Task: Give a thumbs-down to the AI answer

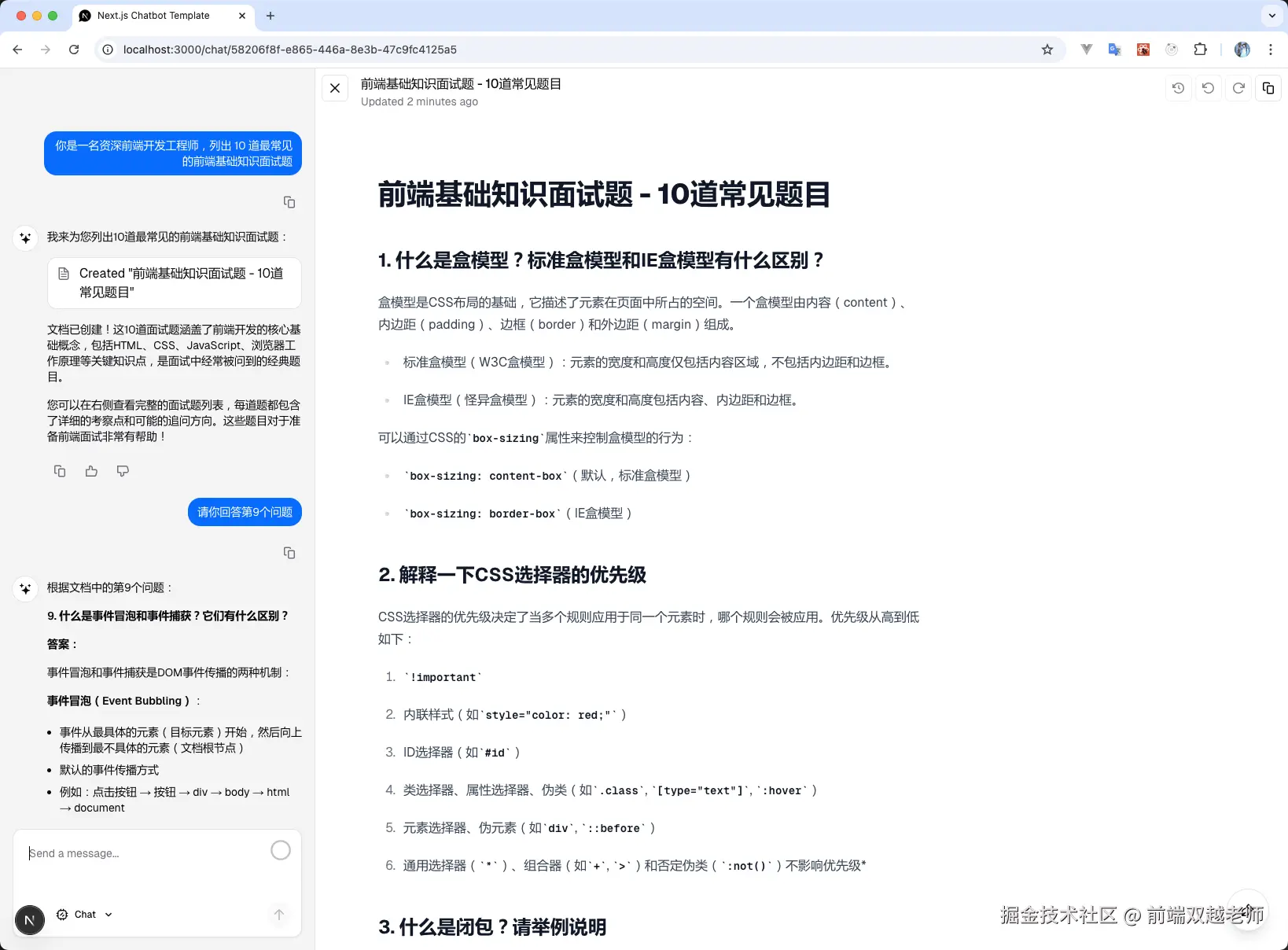Action: [x=123, y=470]
